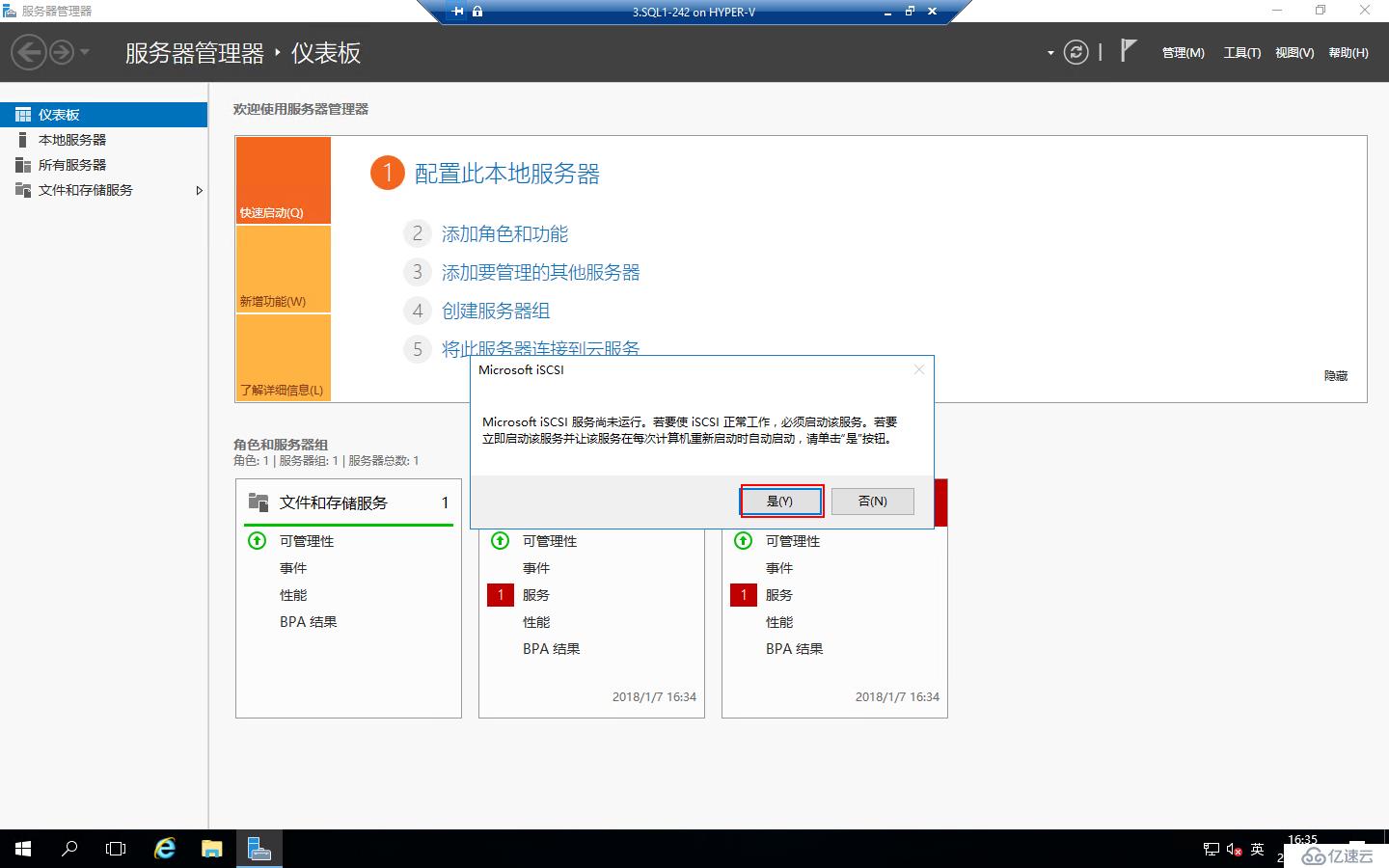Click the 所有服务器 sidebar icon
This screenshot has height=868, width=1389.
pos(23,165)
